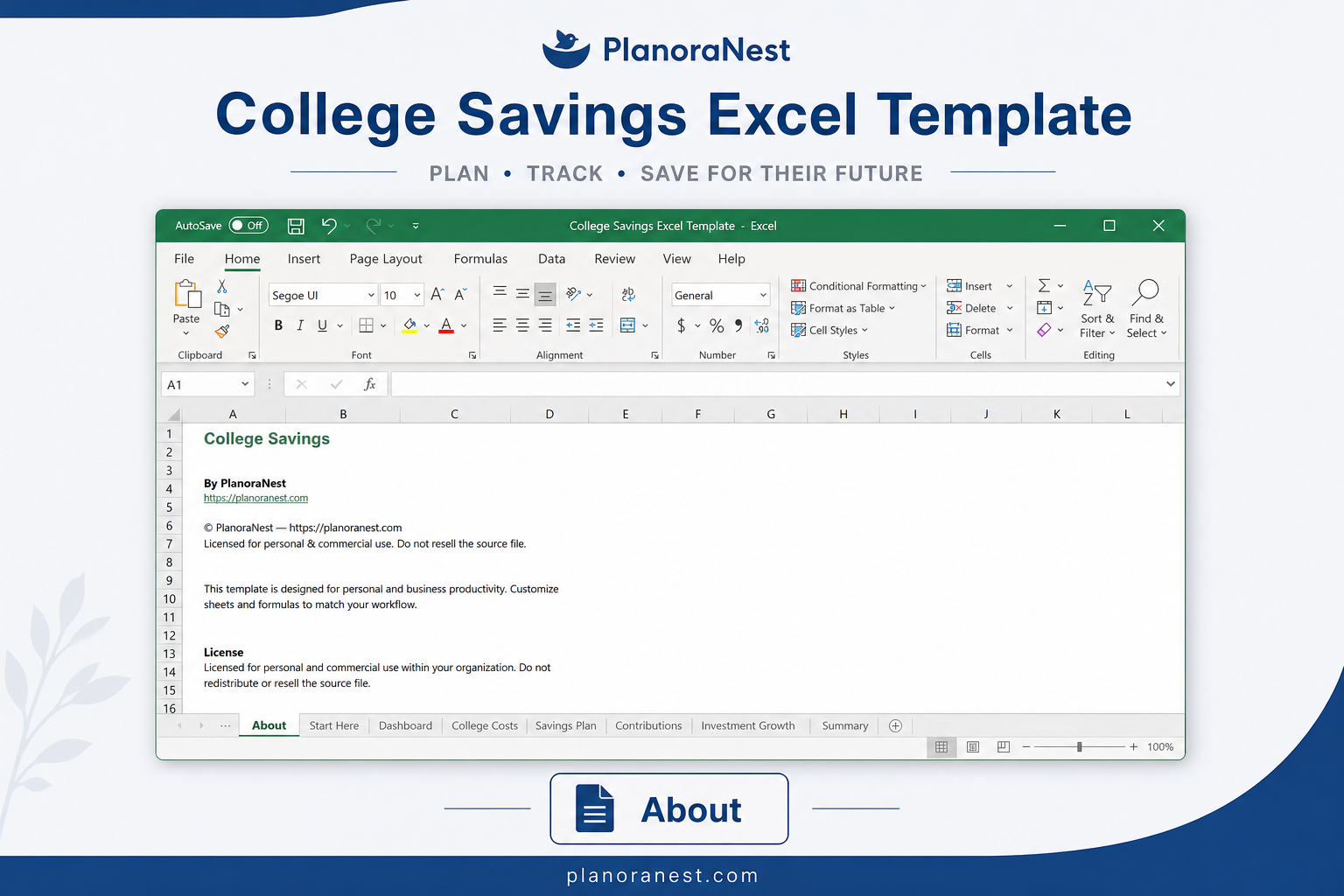Click the Format Painter brush icon
Image resolution: width=1344 pixels, height=896 pixels.
pyautogui.click(x=222, y=332)
